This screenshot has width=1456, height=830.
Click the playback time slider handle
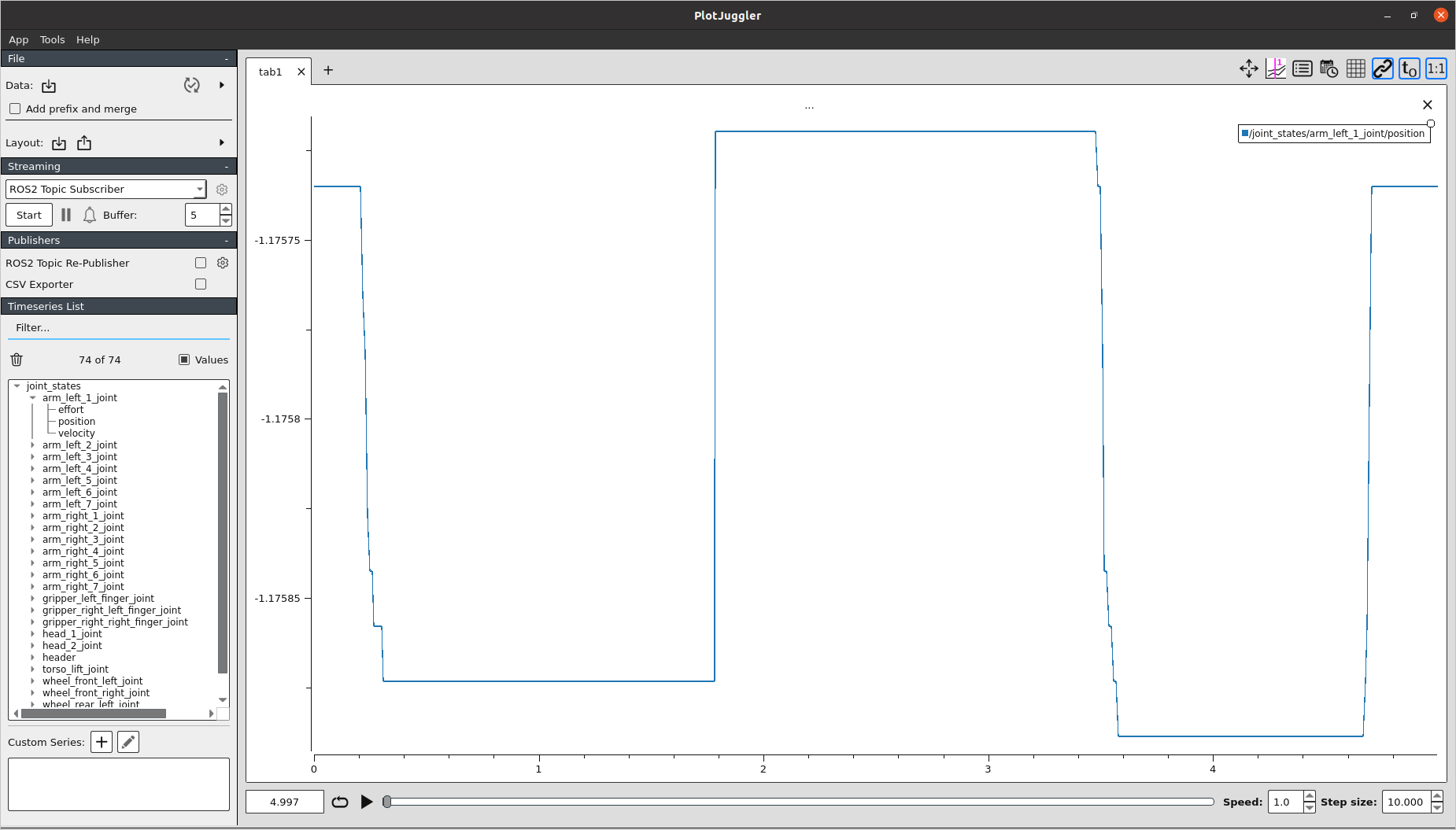coord(387,802)
